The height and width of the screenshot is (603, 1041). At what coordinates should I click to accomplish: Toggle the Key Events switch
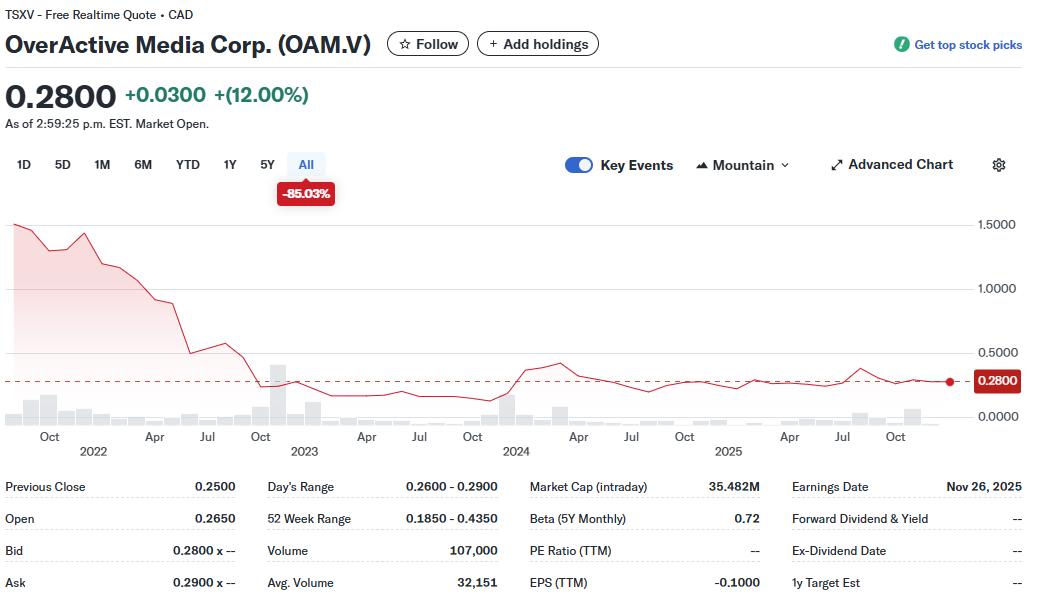[579, 165]
